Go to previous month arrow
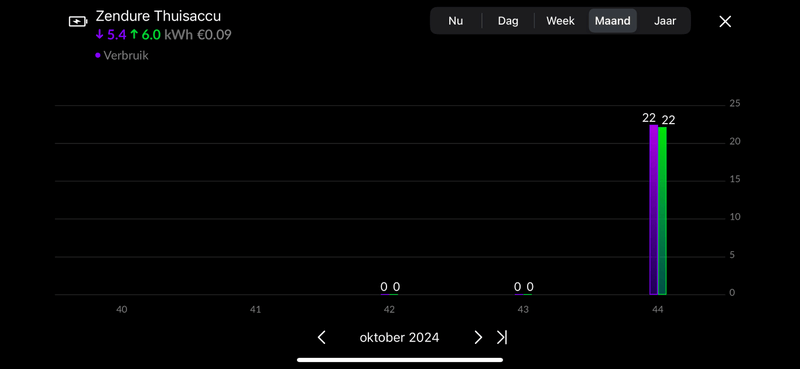This screenshot has height=369, width=800. coord(321,337)
